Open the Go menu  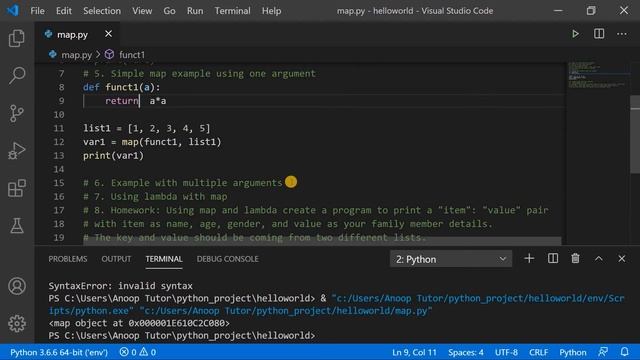click(169, 11)
